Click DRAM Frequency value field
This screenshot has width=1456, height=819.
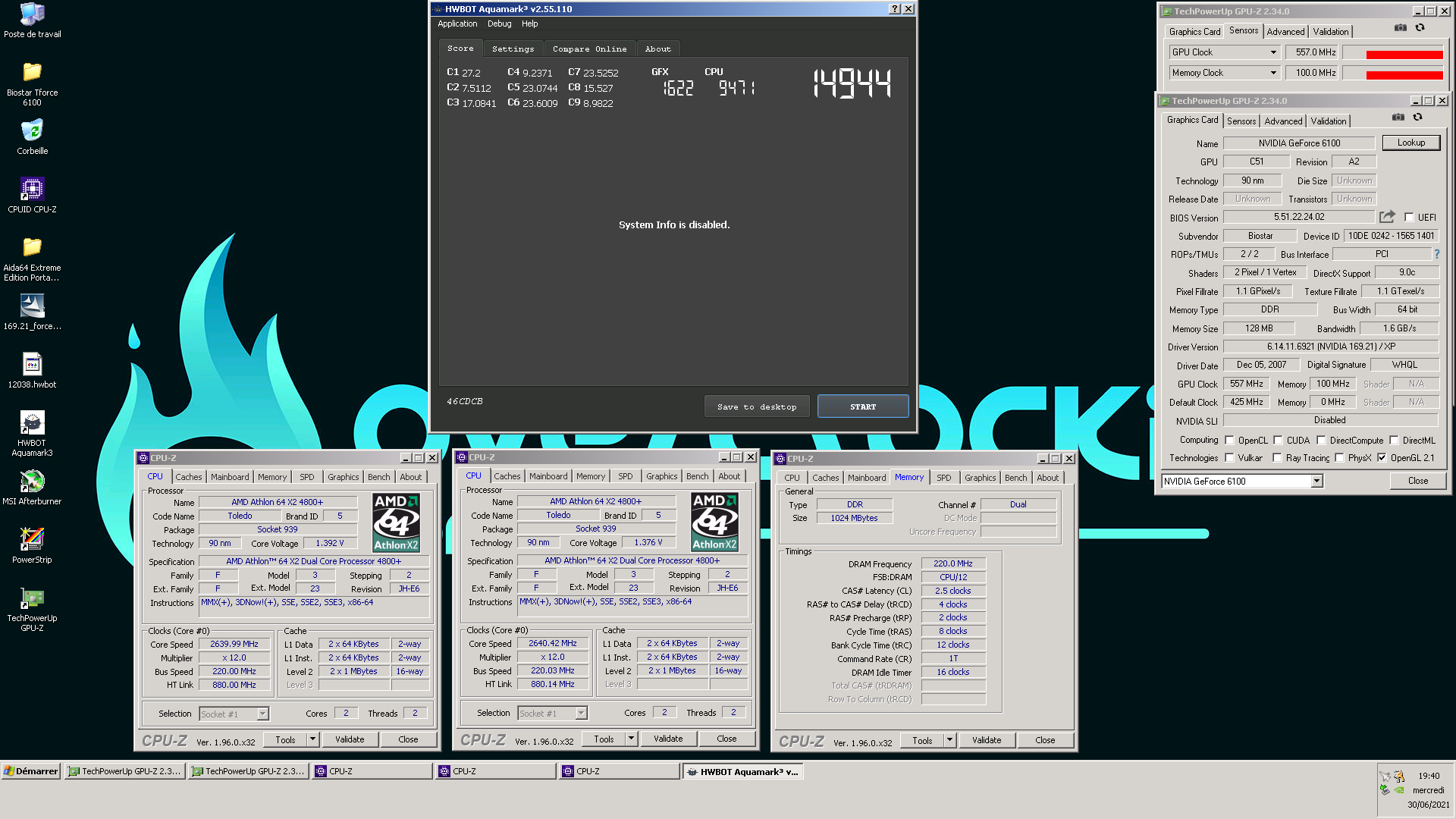[x=953, y=563]
